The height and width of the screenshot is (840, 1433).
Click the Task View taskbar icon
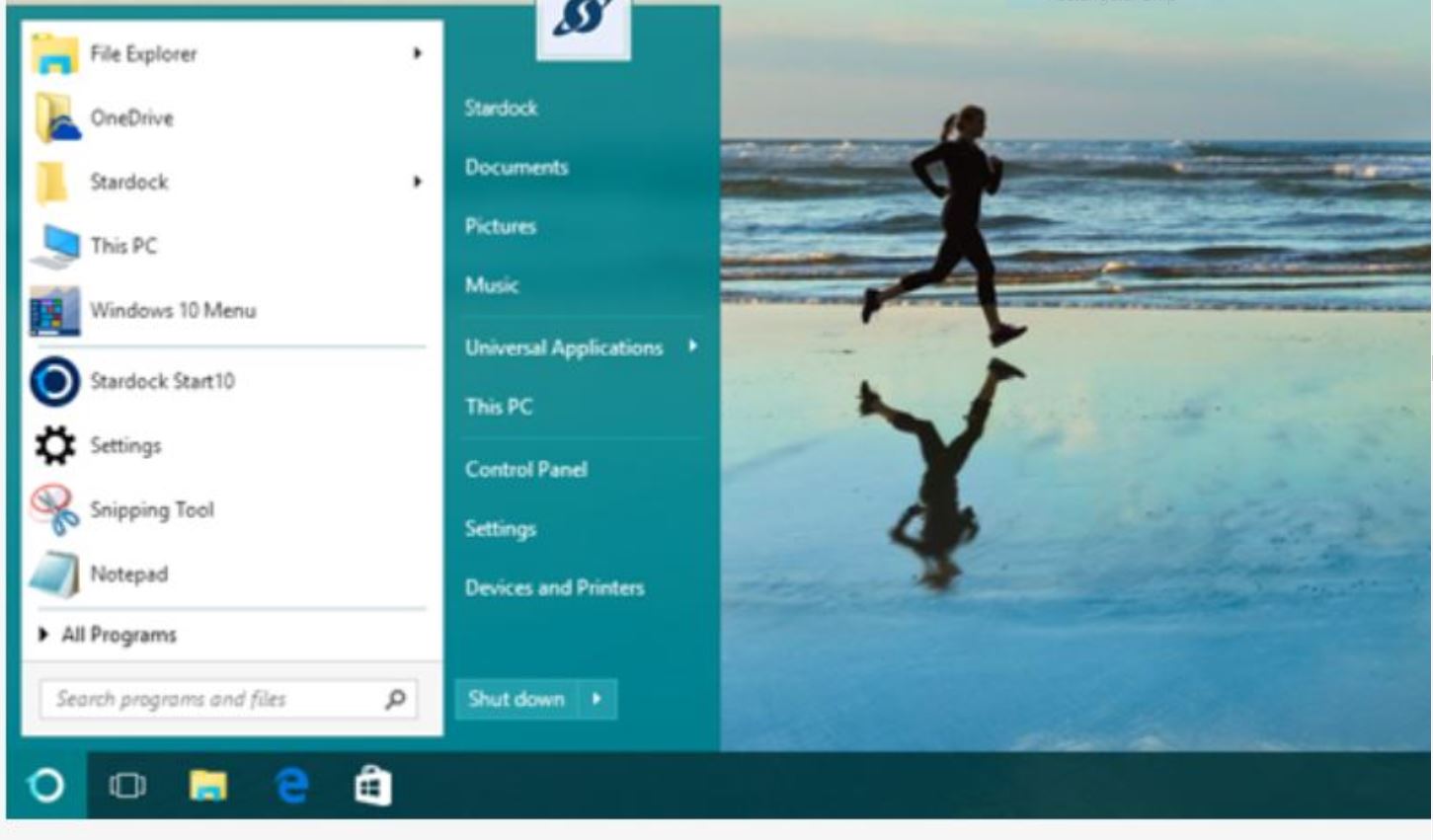pos(127,786)
